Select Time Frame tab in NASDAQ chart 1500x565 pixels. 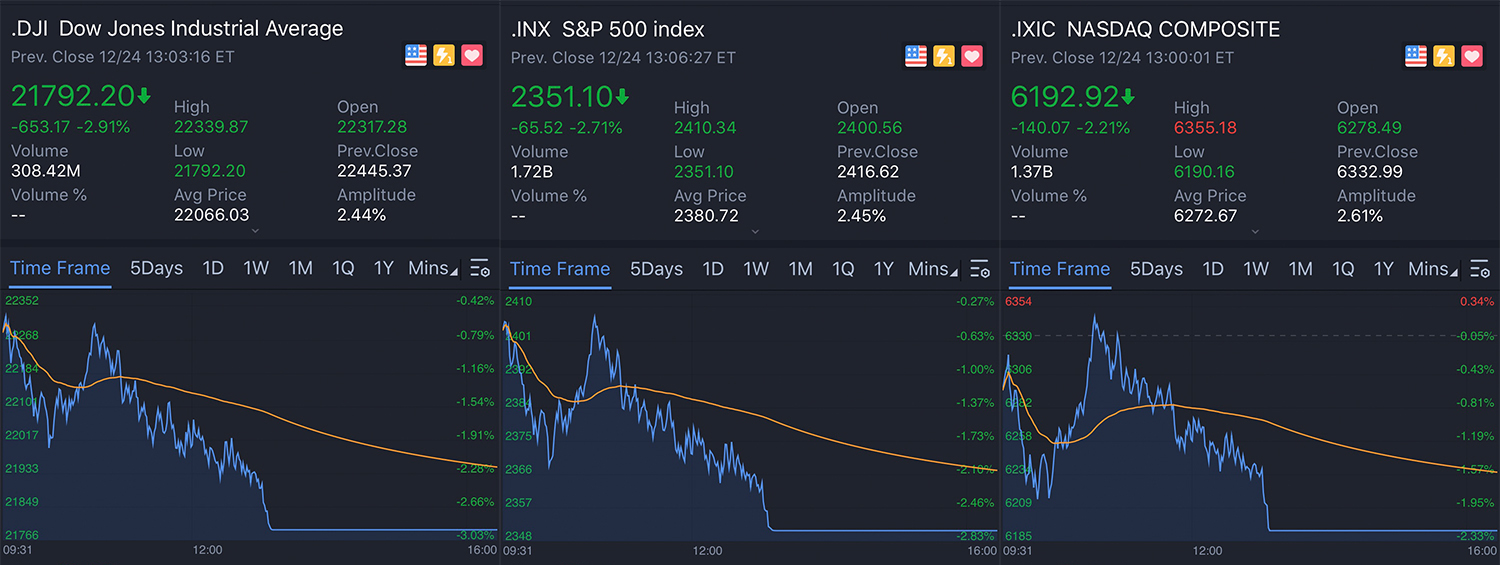coord(1060,268)
